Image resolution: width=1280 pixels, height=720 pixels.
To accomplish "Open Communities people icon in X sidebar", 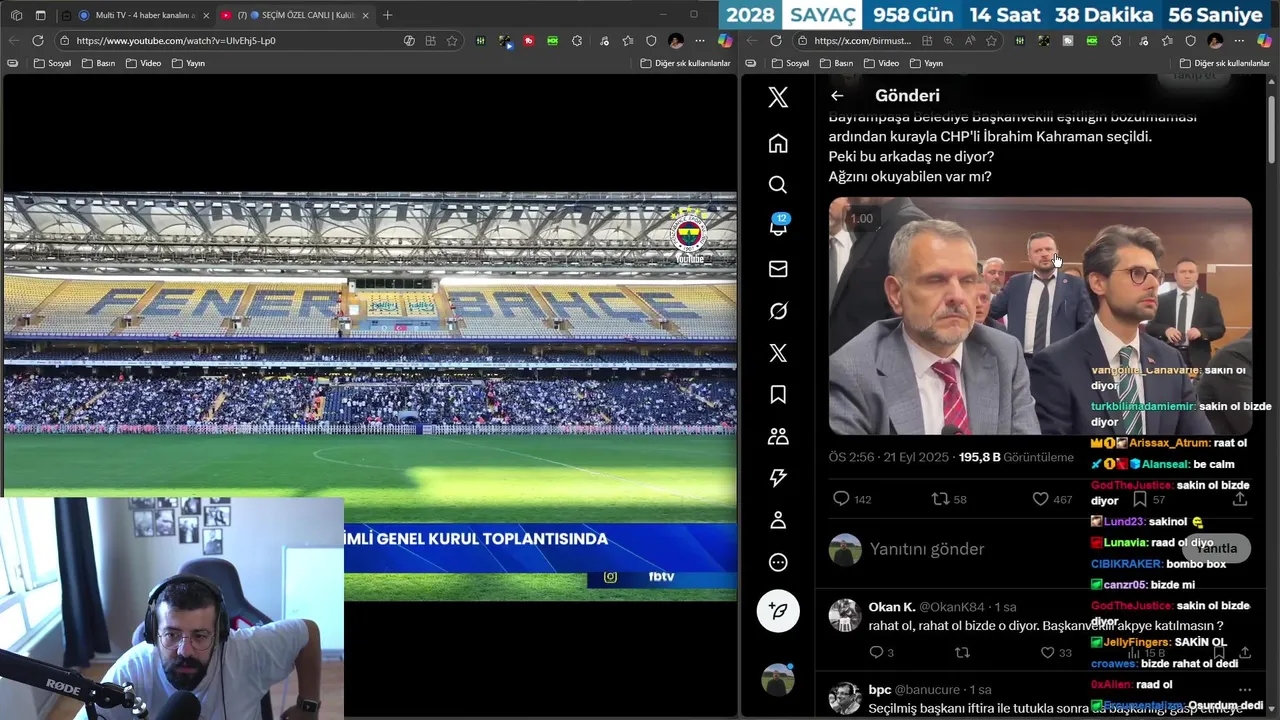I will [x=778, y=437].
